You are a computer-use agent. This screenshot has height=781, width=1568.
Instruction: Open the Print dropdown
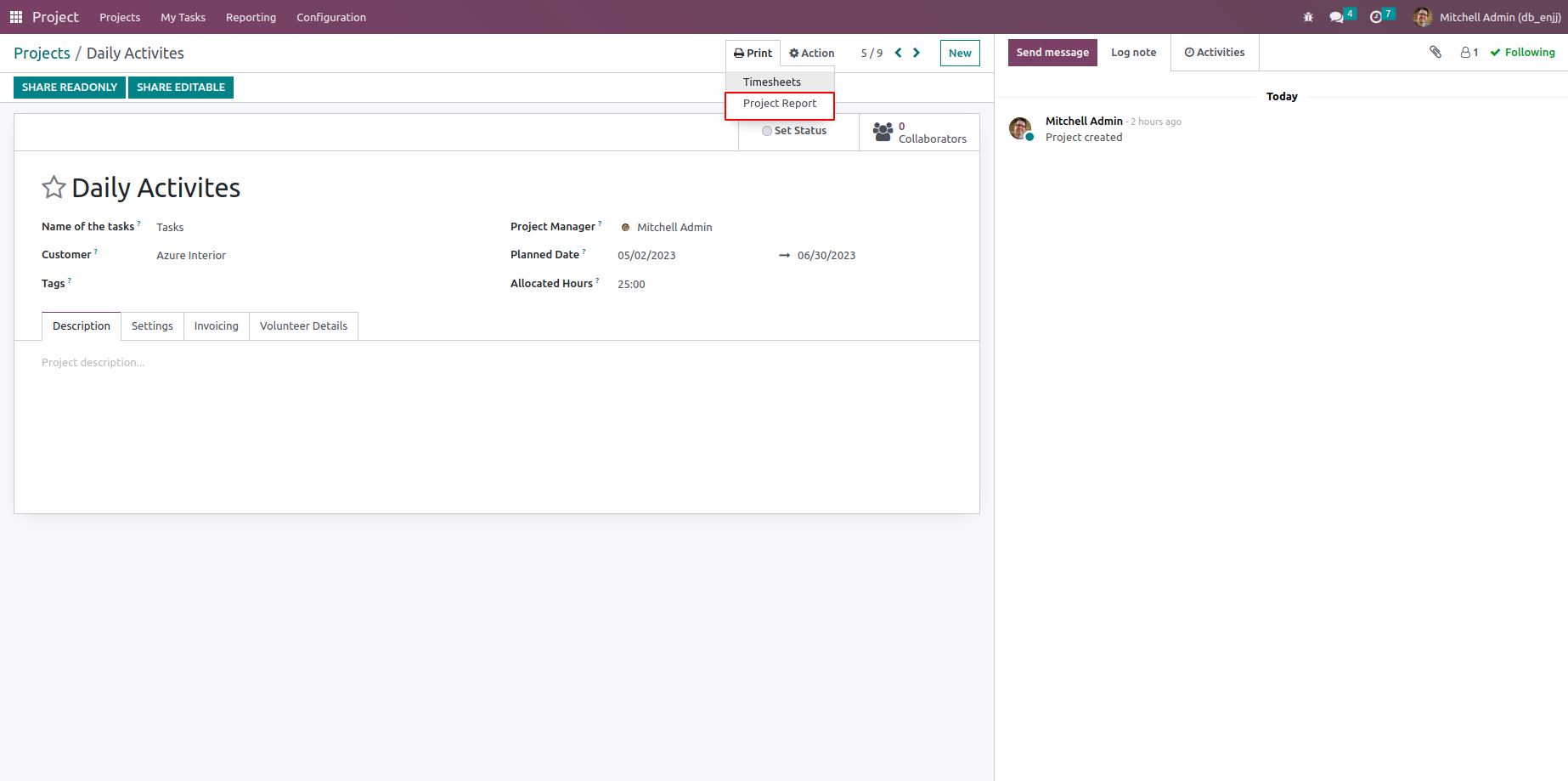pos(753,53)
